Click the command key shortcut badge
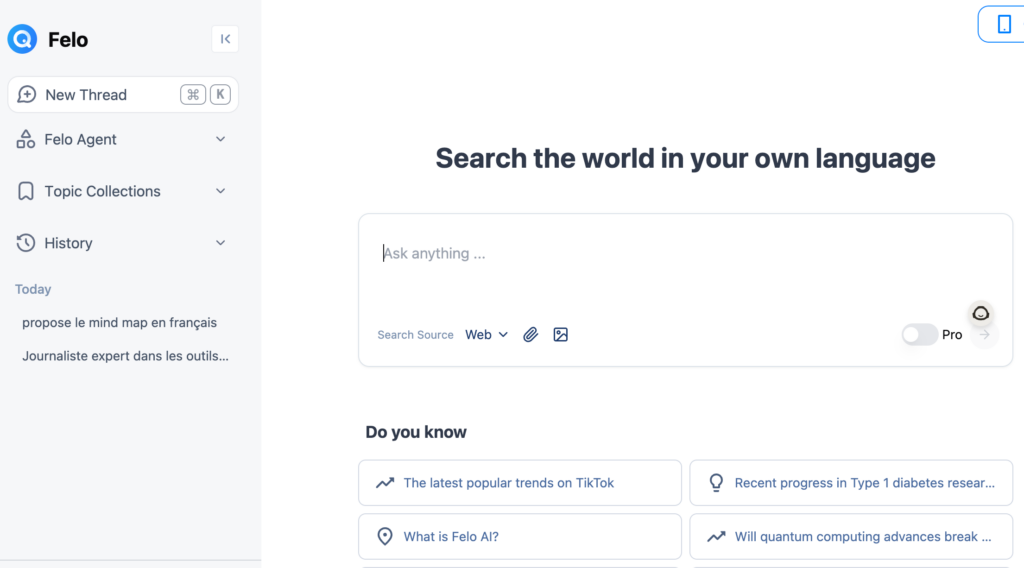The height and width of the screenshot is (568, 1024). tap(193, 95)
